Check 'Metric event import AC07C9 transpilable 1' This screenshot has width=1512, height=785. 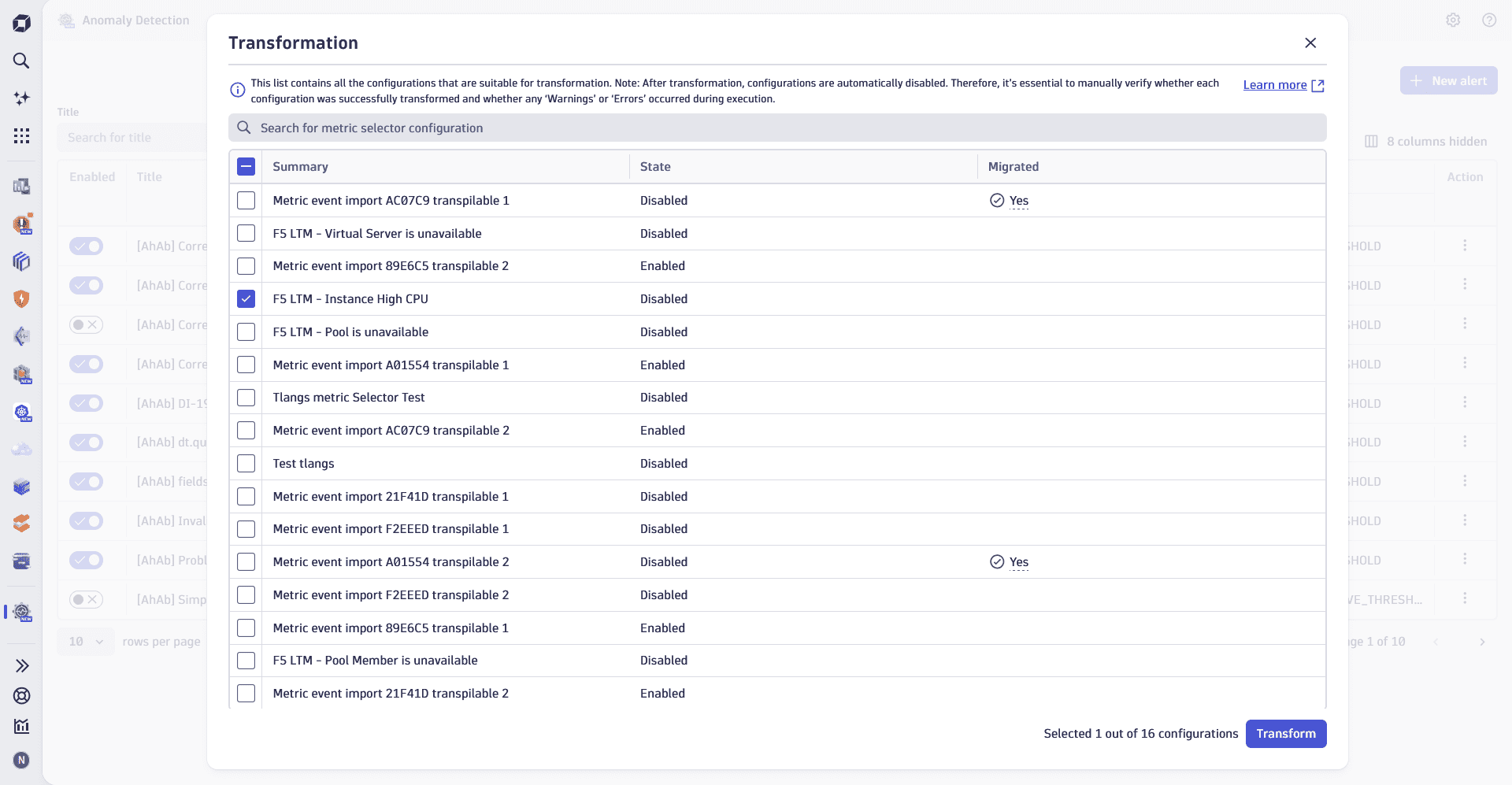(x=246, y=200)
